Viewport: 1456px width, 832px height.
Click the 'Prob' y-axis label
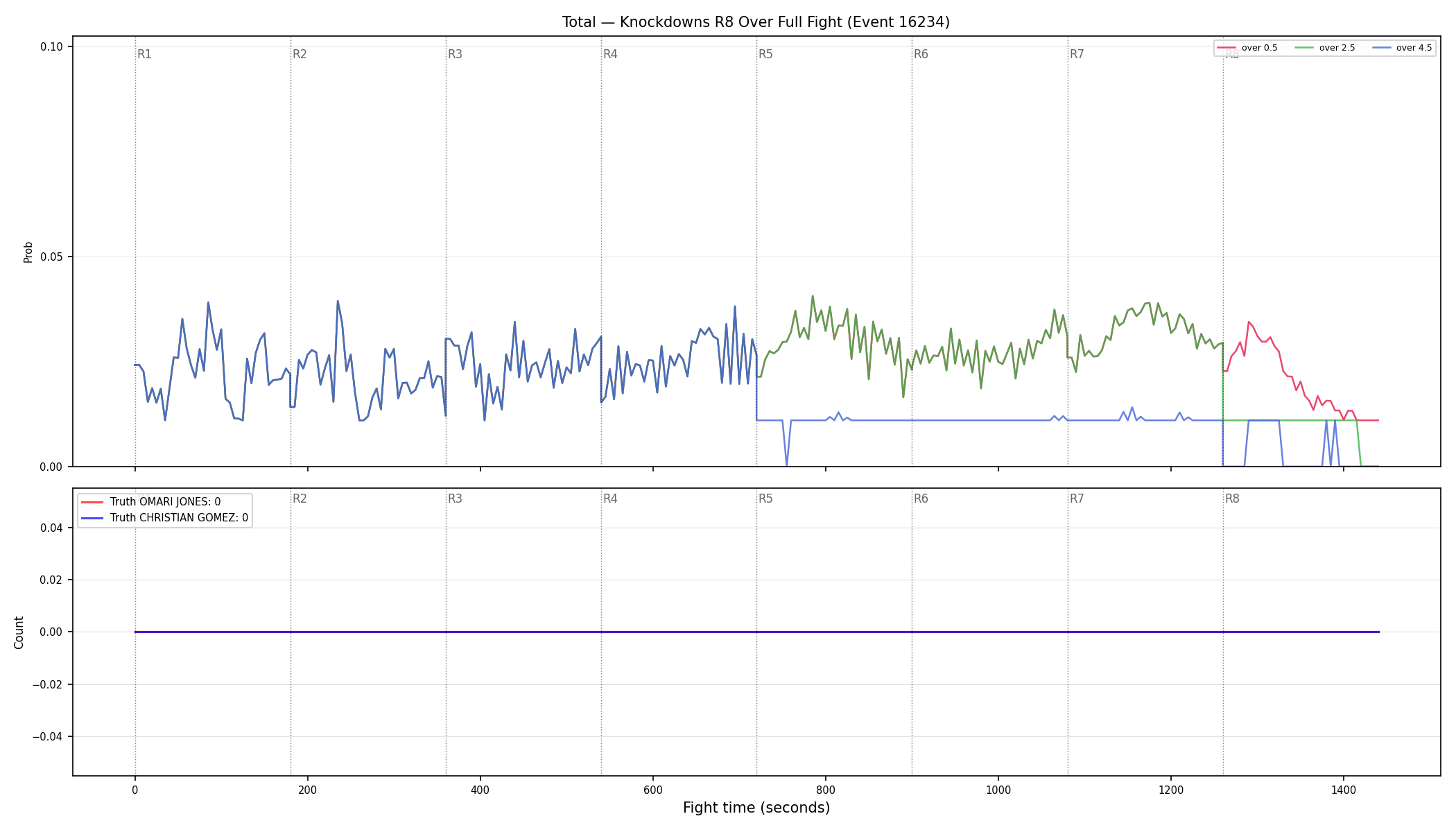point(28,252)
